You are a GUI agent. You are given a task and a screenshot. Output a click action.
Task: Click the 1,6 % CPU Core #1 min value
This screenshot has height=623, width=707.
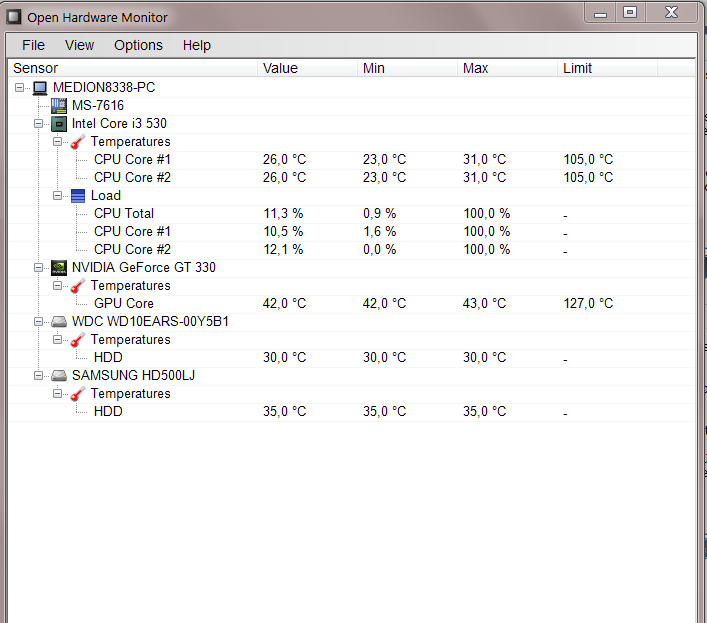pyautogui.click(x=380, y=232)
